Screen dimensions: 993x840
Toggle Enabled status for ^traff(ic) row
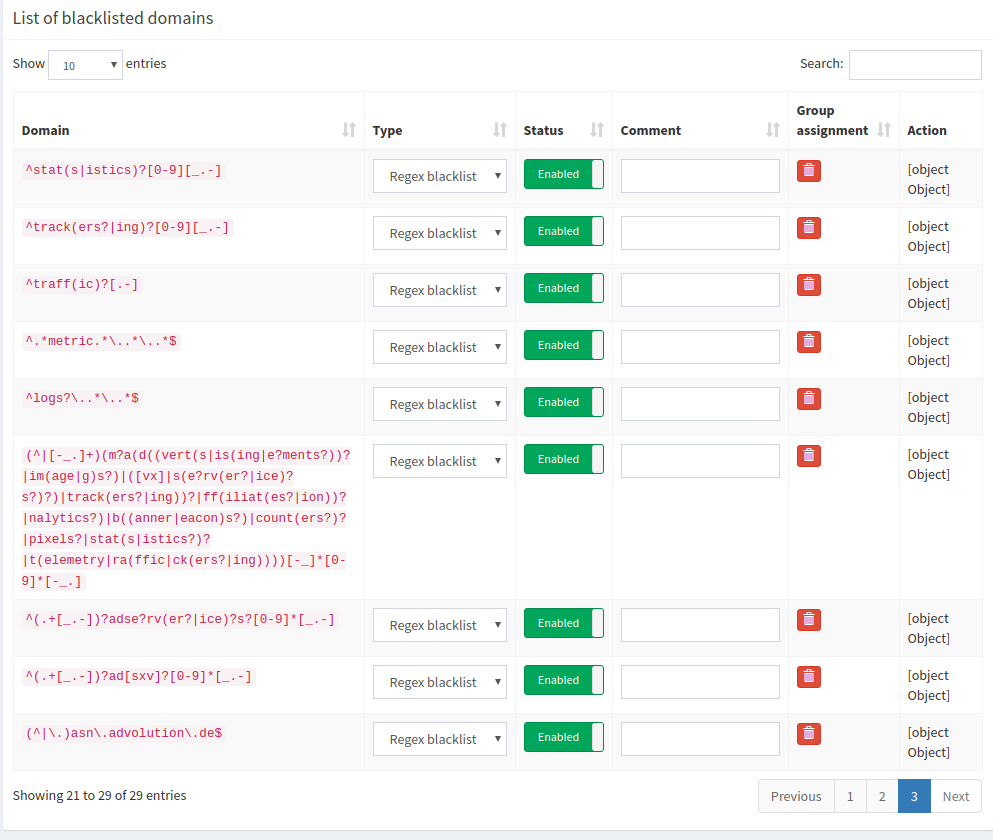[564, 288]
